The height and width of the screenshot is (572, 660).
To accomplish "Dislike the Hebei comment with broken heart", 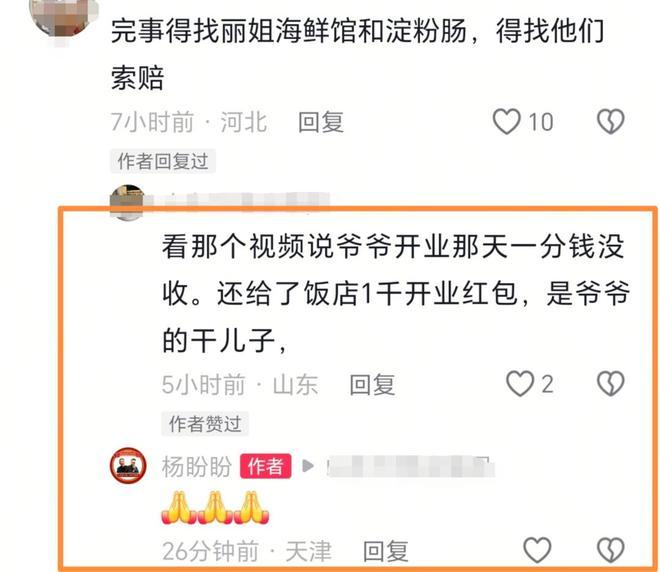I will point(610,122).
